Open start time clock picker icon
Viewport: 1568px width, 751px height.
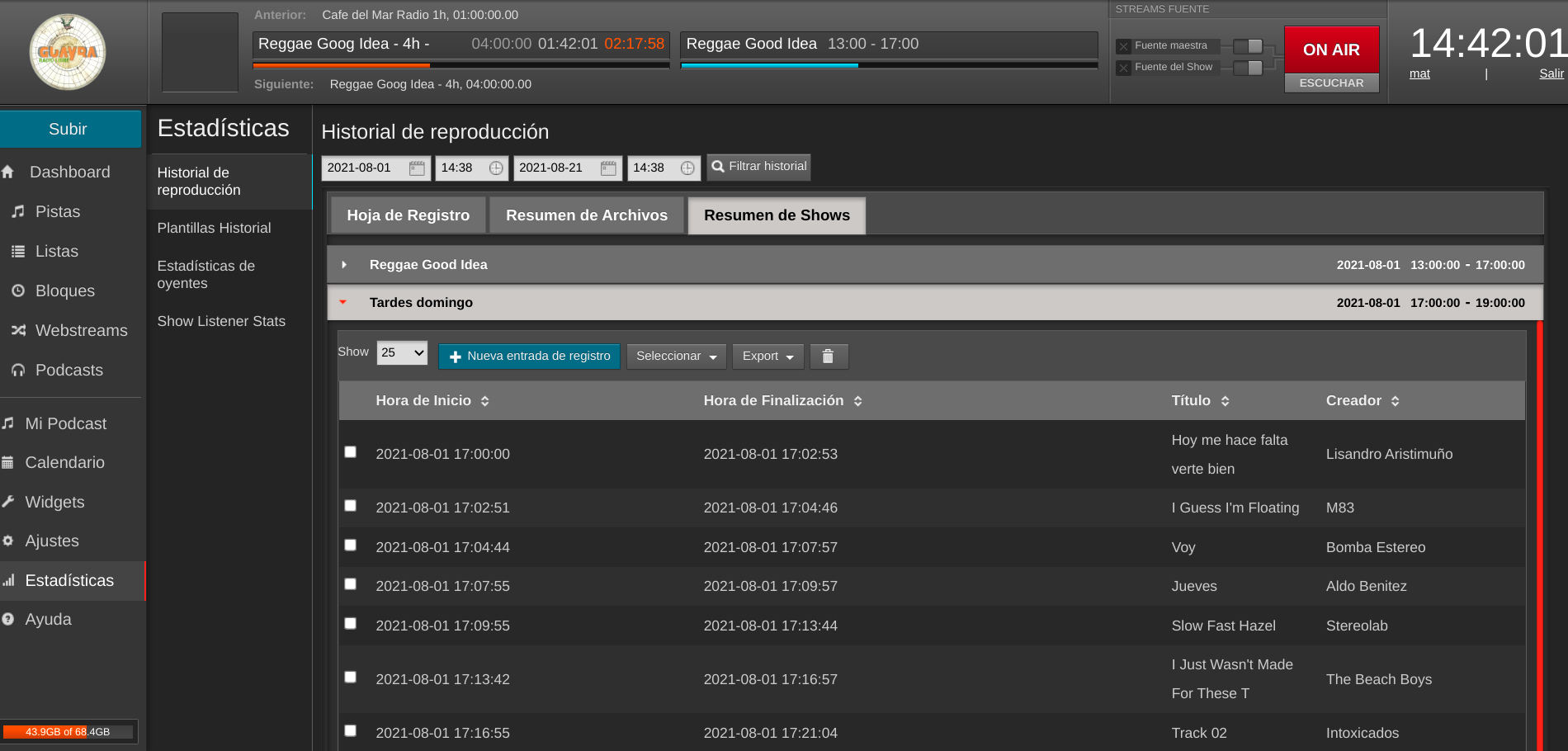(x=496, y=168)
